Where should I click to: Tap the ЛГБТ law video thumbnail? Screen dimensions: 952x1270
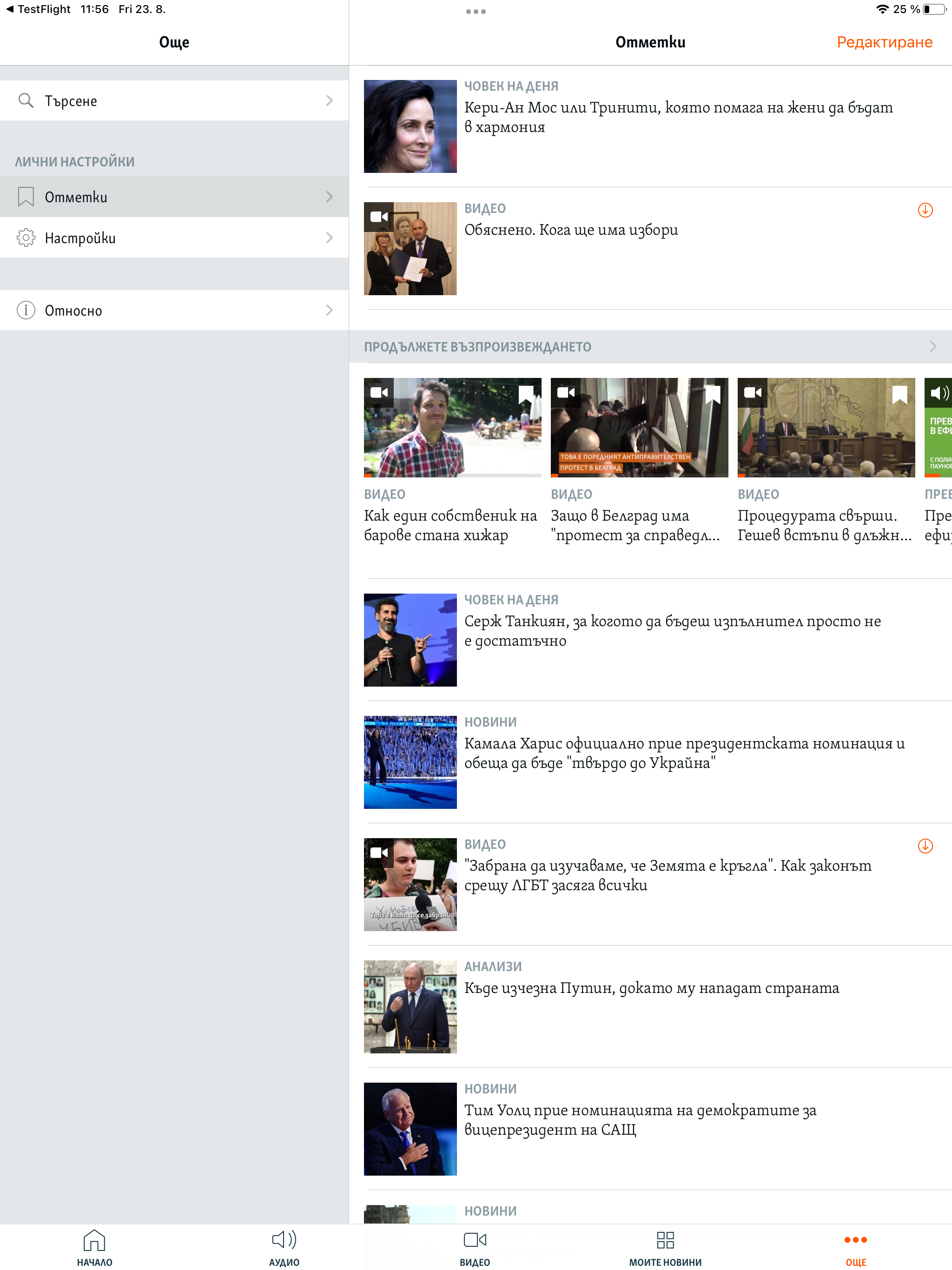click(x=410, y=885)
